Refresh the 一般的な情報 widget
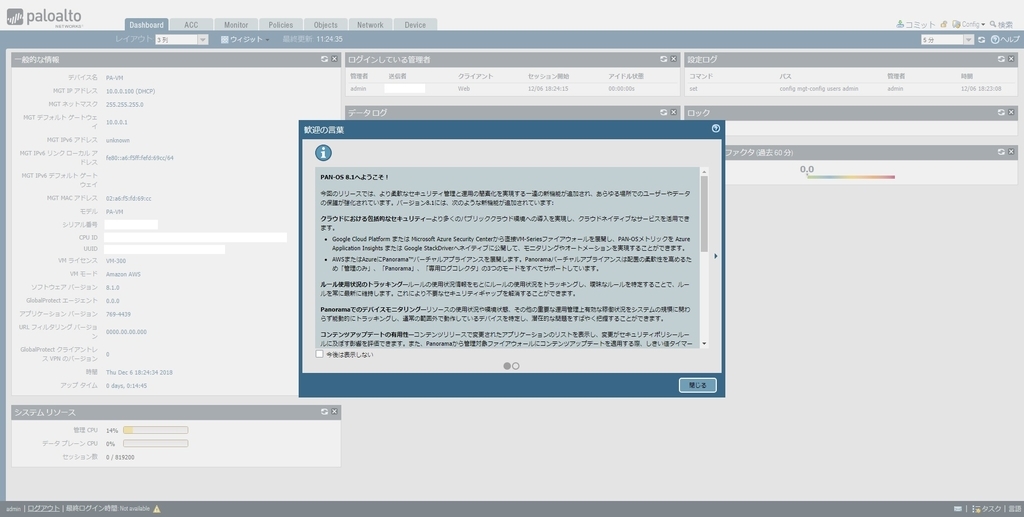1024x517 pixels. pos(325,59)
